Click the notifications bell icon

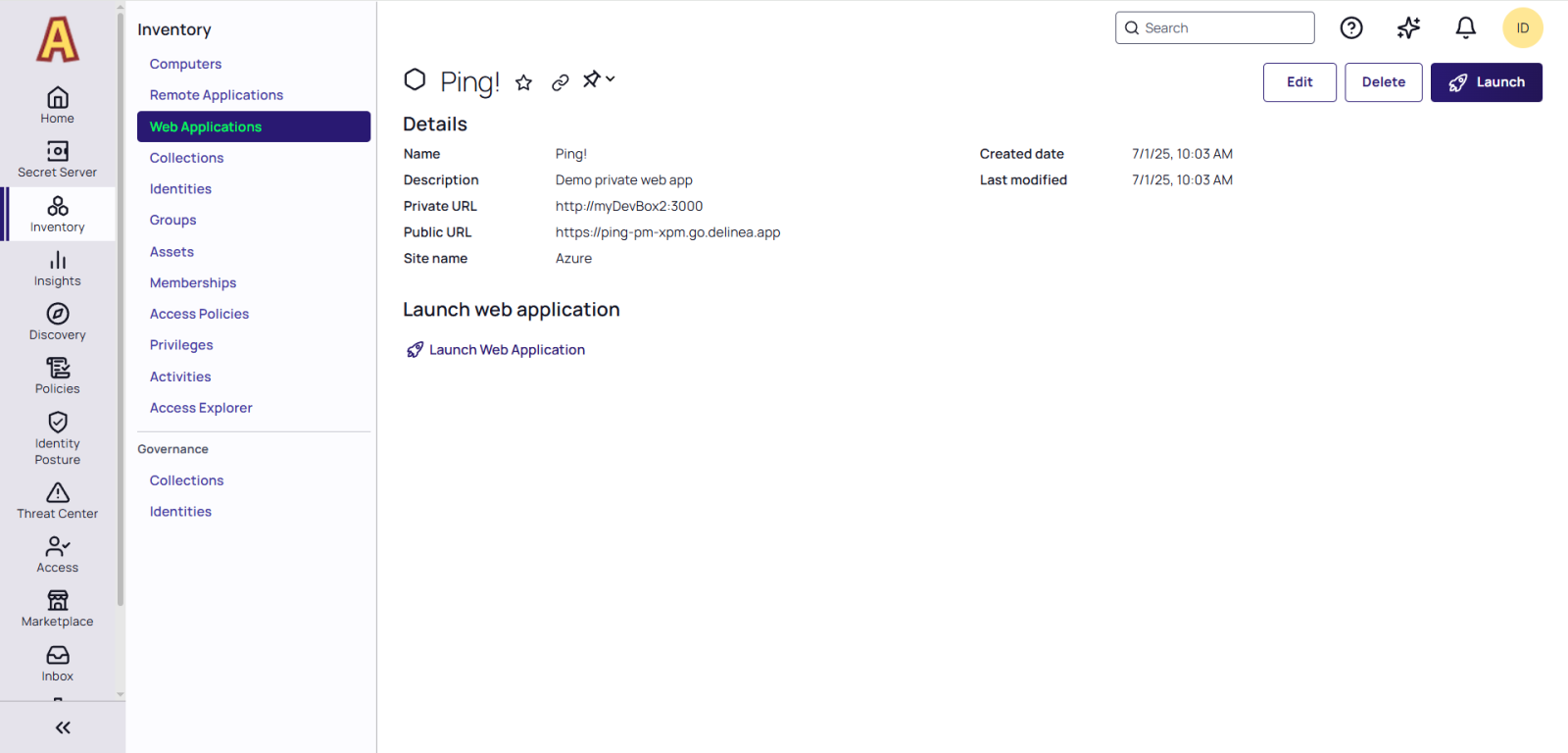click(x=1465, y=28)
